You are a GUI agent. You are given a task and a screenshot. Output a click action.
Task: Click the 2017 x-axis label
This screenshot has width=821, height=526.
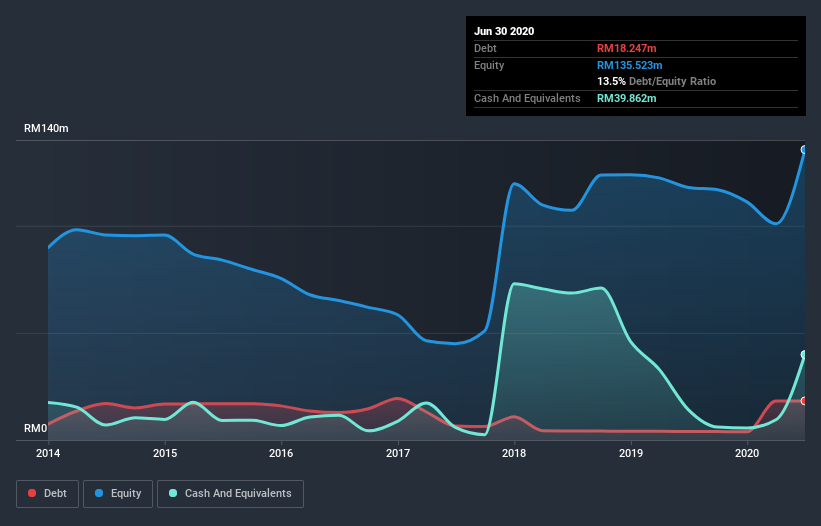[x=398, y=453]
